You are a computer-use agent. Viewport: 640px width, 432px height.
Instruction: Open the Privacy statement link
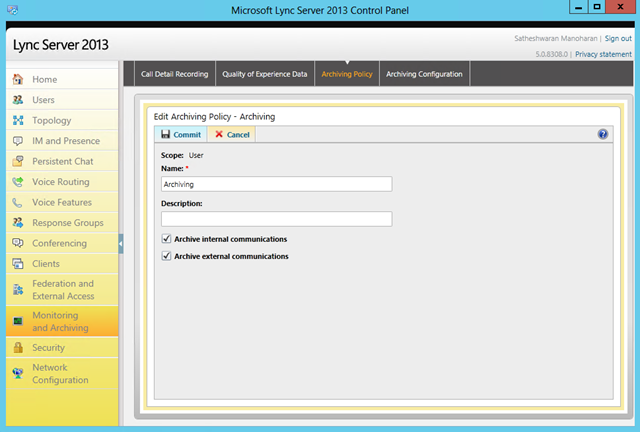pyautogui.click(x=603, y=54)
